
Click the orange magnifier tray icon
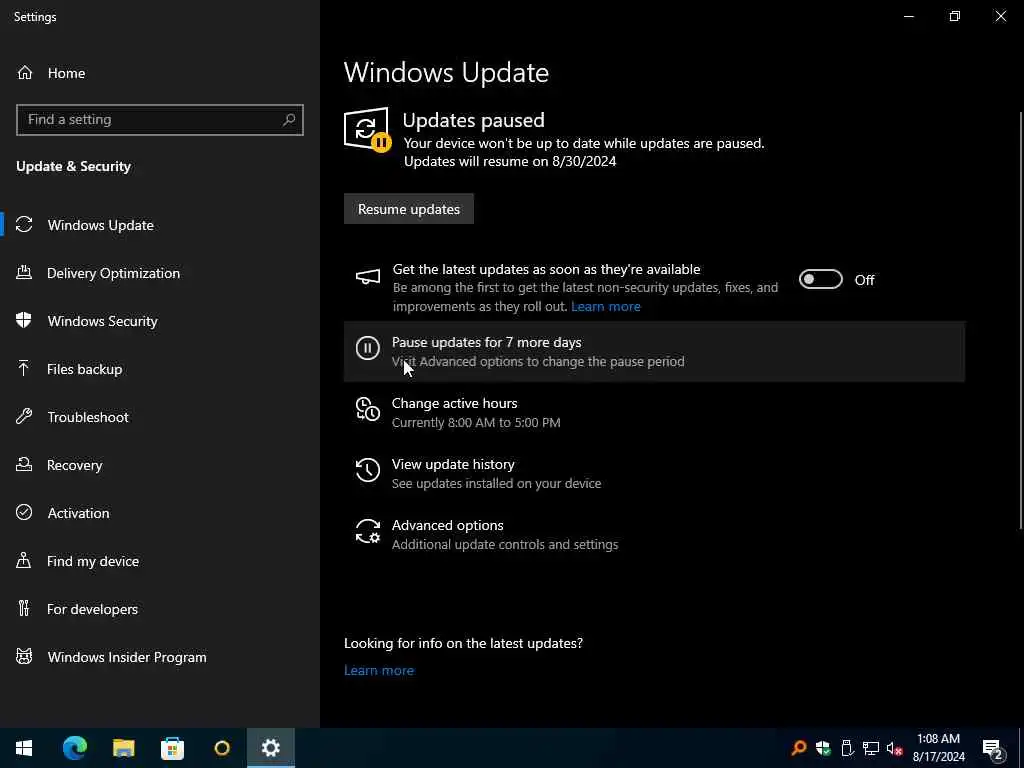(799, 748)
